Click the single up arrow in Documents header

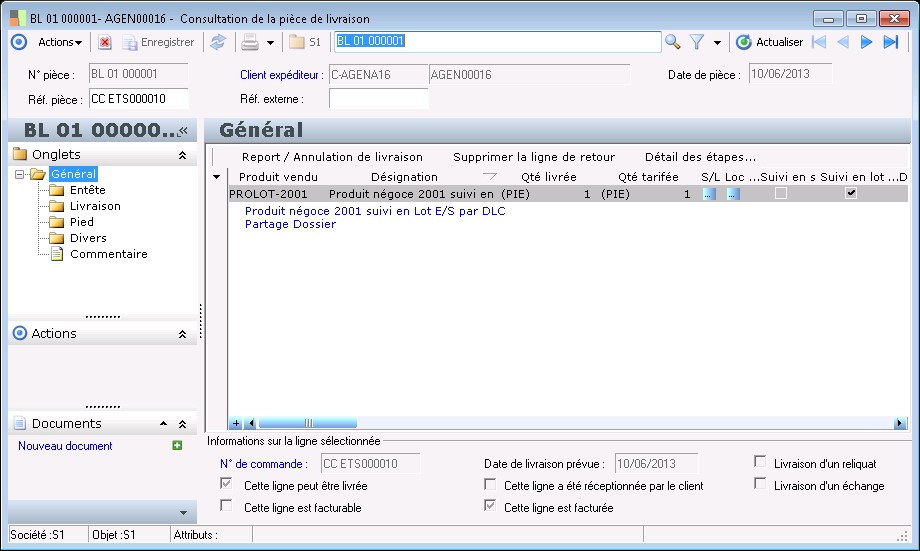click(x=164, y=424)
